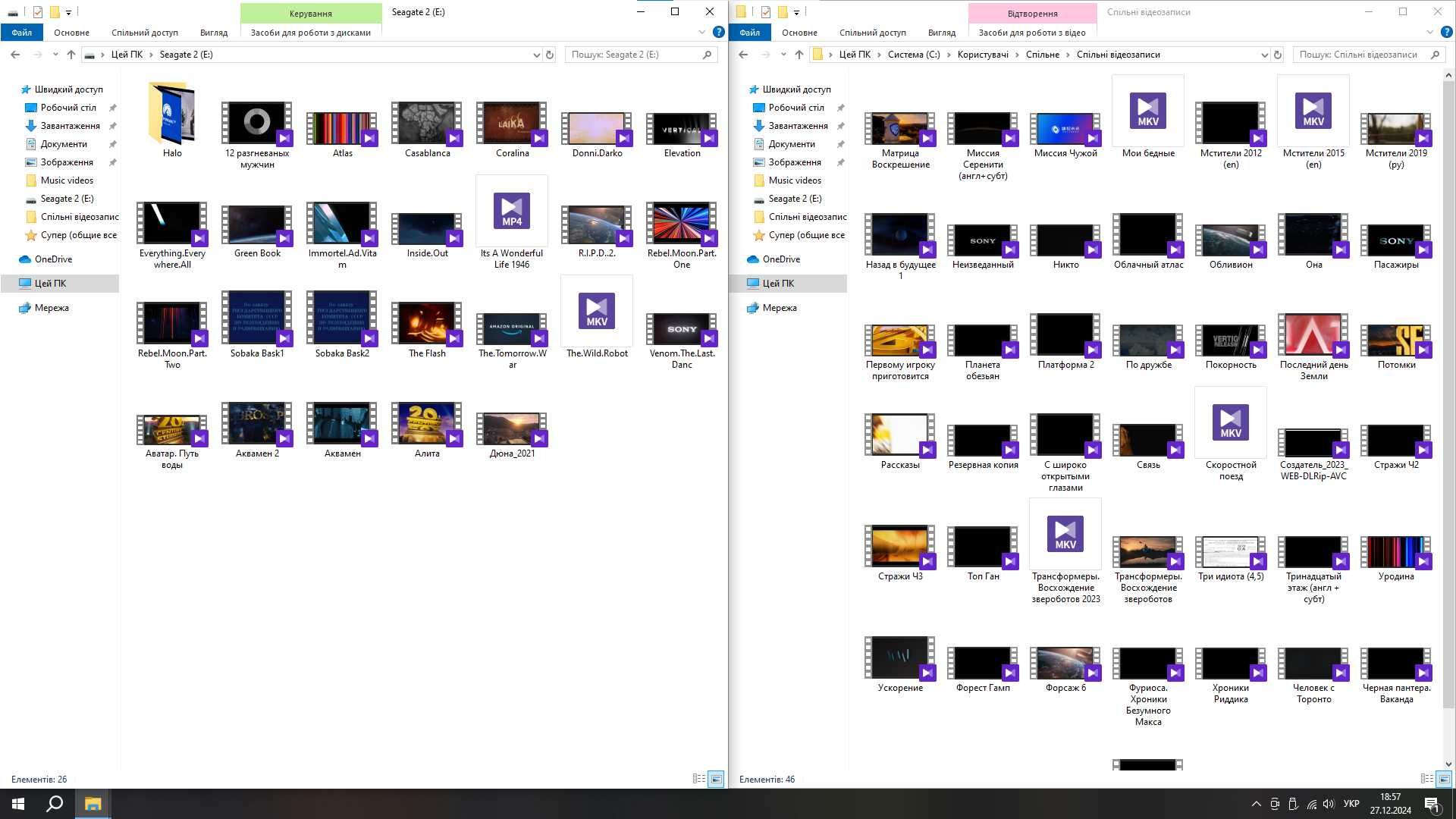Open recent locations dropdown in Seagate window
Image resolution: width=1456 pixels, height=819 pixels.
click(55, 55)
